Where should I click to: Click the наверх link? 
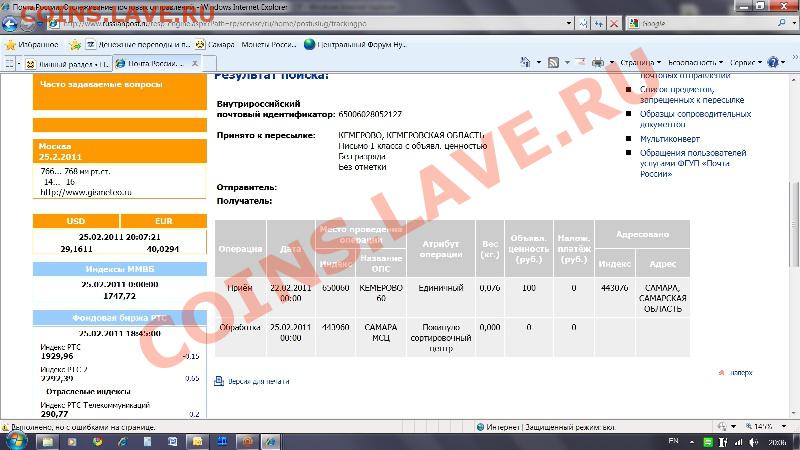click(x=741, y=372)
